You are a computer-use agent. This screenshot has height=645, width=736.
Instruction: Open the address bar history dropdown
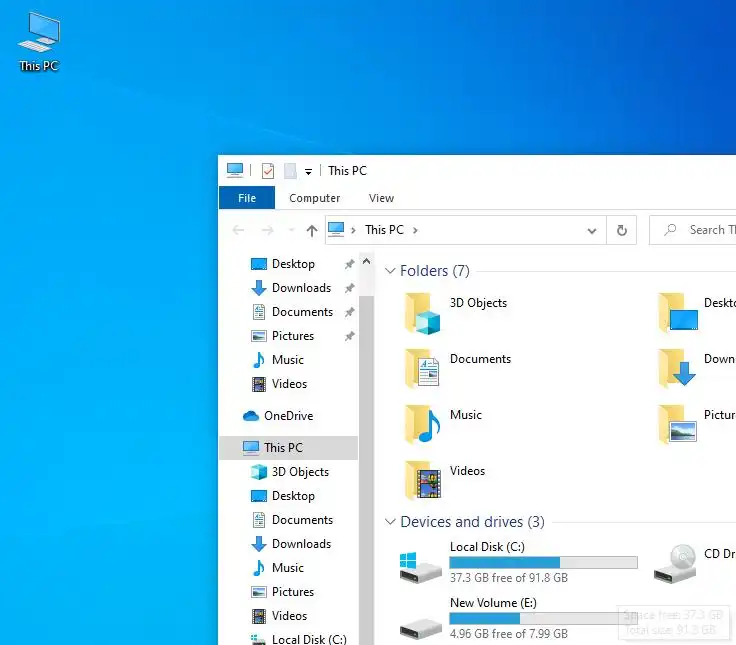click(592, 230)
